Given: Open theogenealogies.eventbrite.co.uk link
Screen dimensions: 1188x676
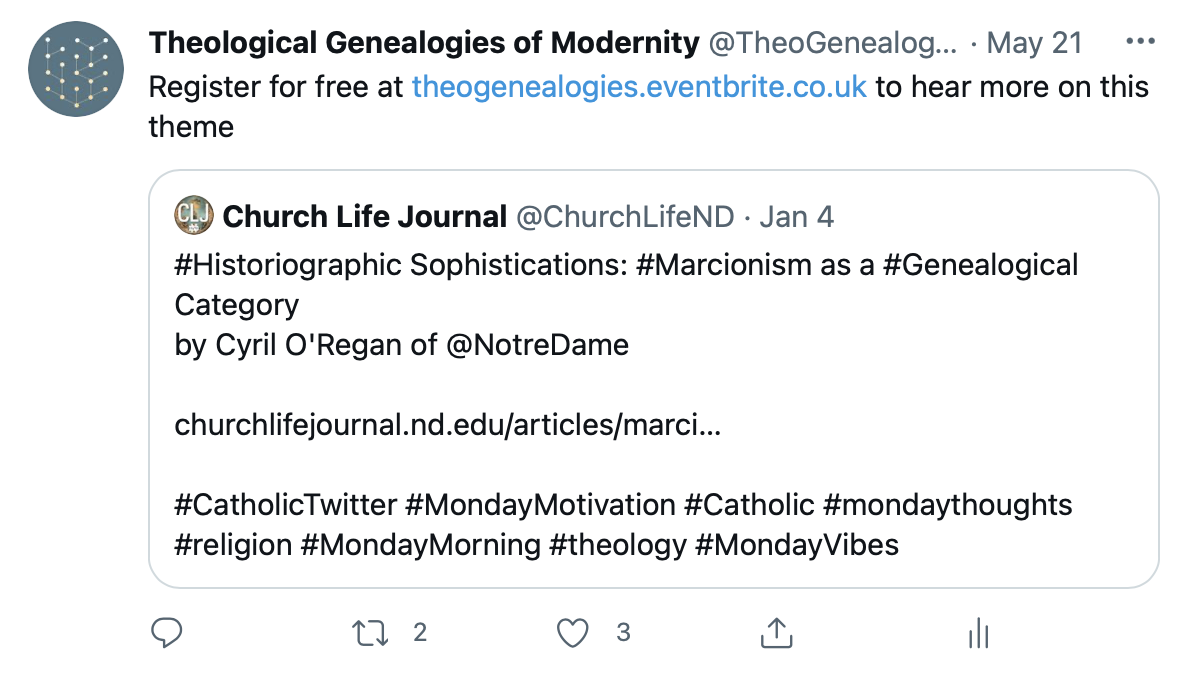Looking at the screenshot, I should tap(639, 87).
